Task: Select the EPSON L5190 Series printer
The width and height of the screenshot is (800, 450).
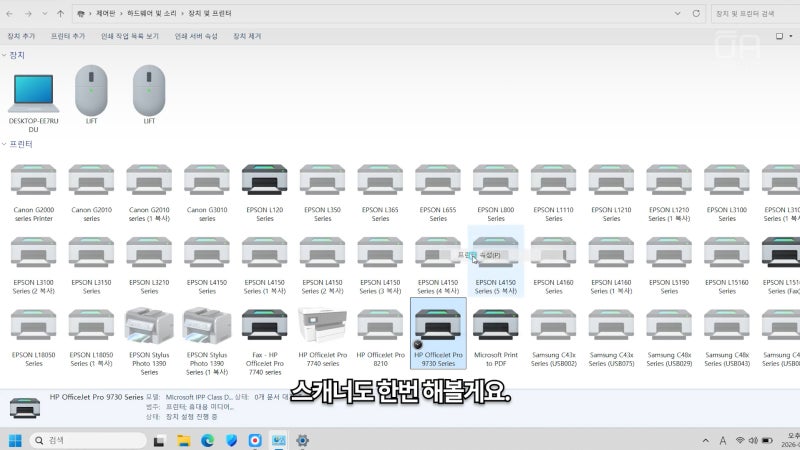Action: 669,265
